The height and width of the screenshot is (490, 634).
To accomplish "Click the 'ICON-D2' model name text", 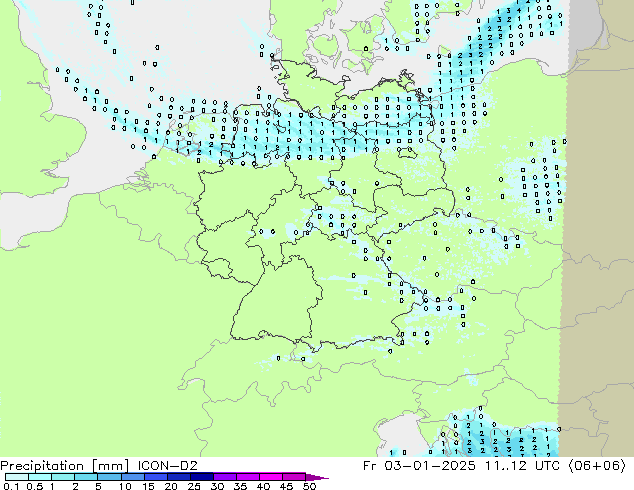I will (x=167, y=465).
